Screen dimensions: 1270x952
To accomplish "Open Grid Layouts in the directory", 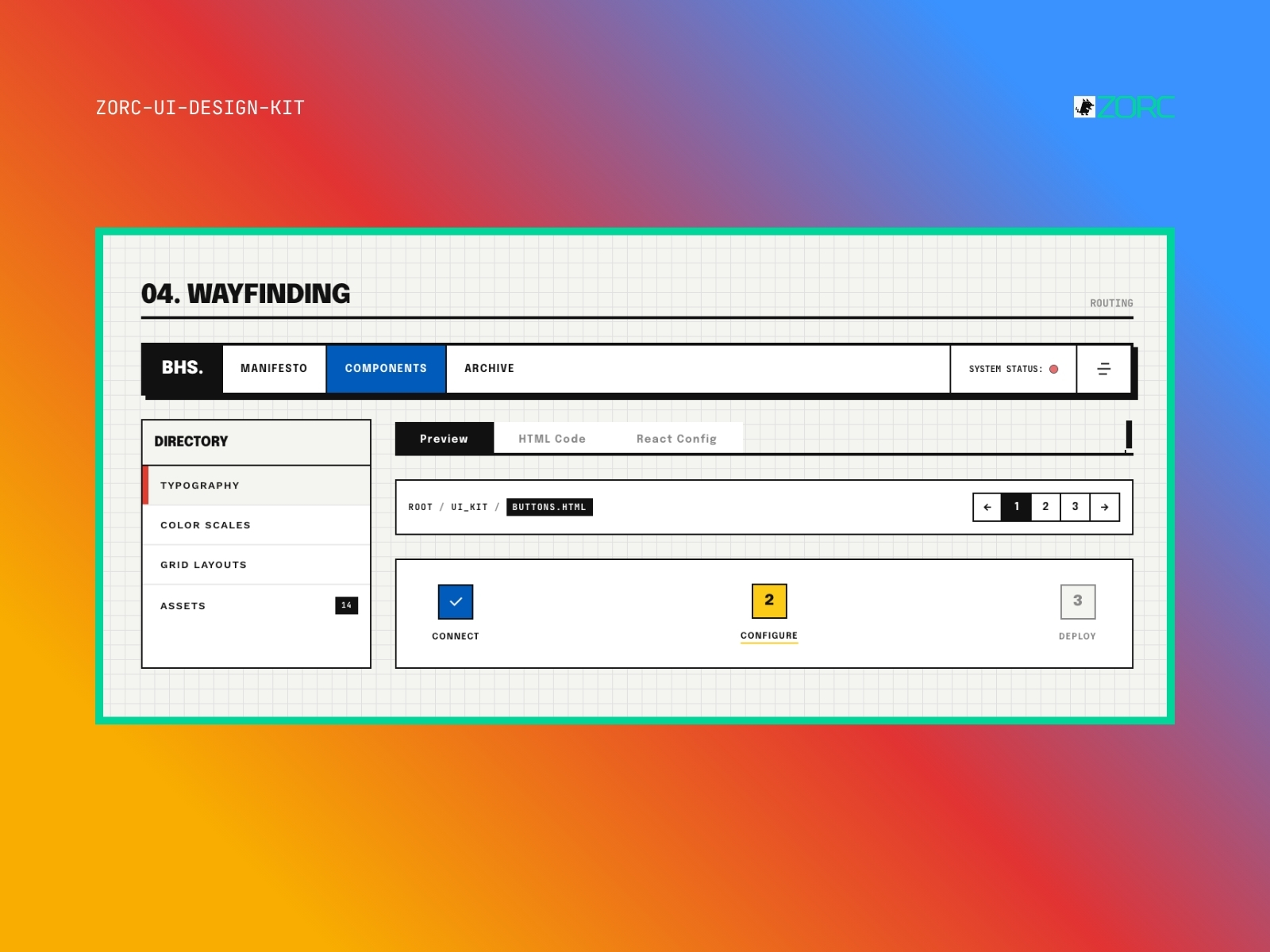I will coord(256,565).
